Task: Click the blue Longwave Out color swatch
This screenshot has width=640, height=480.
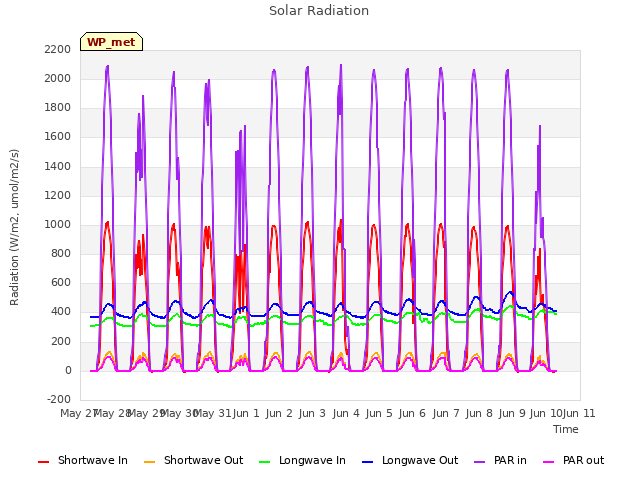Action: click(367, 462)
